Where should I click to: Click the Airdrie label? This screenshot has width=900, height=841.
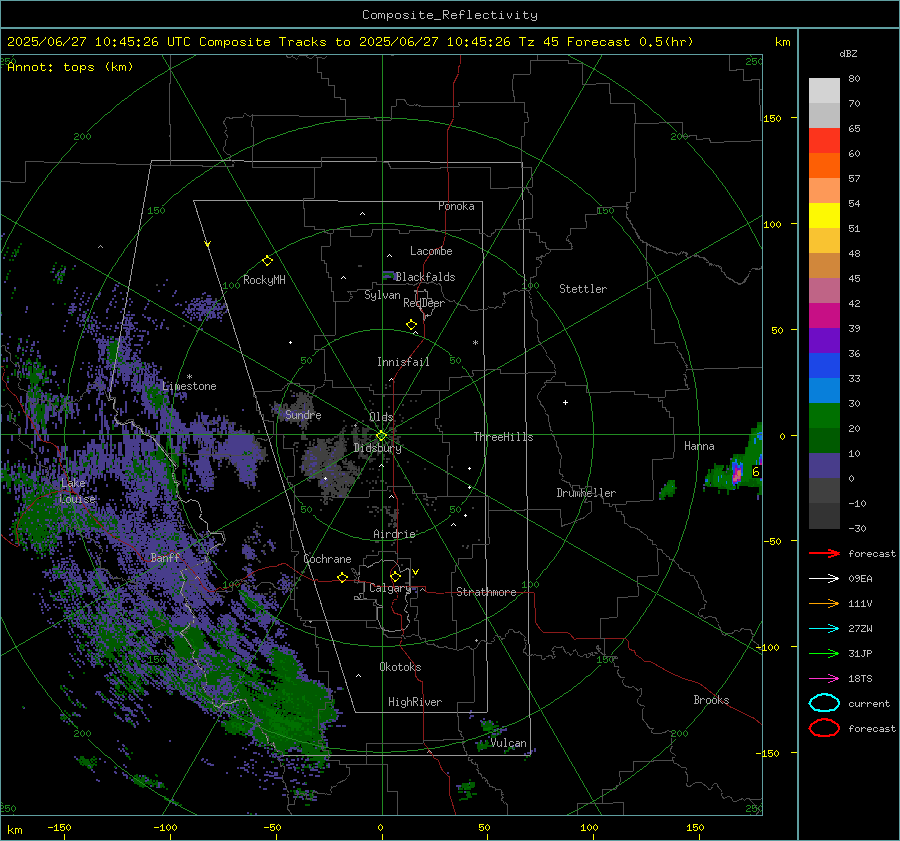pyautogui.click(x=394, y=534)
